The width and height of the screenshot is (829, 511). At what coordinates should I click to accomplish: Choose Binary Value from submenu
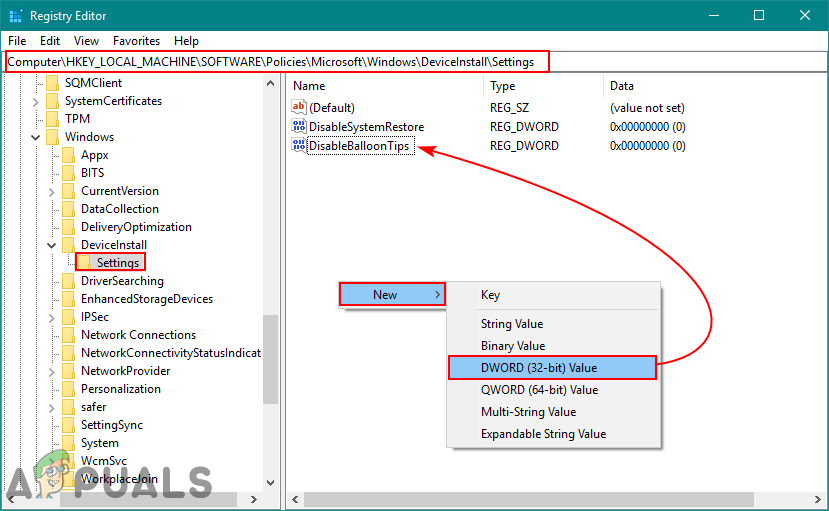[554, 346]
